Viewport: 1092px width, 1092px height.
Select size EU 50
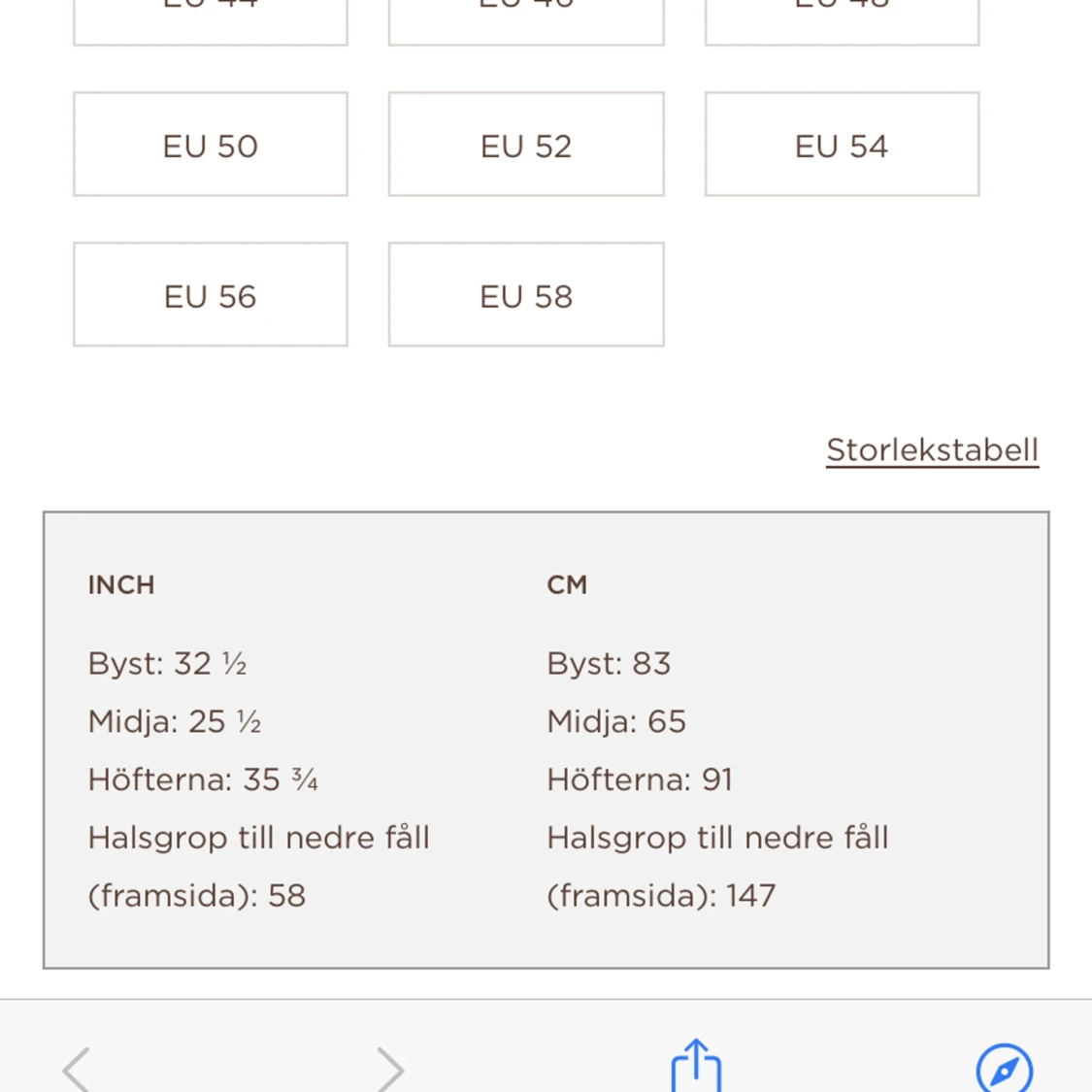(x=211, y=145)
